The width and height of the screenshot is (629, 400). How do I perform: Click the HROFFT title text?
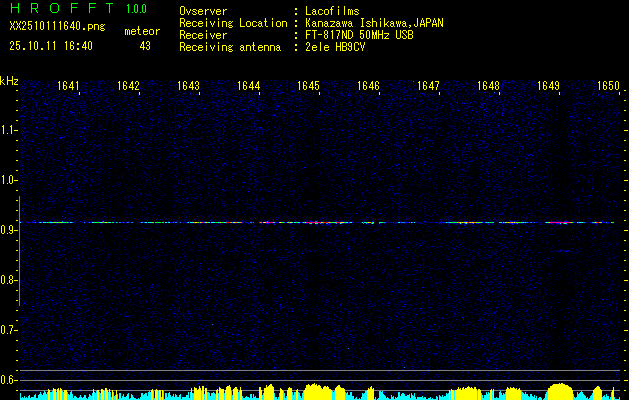62,9
